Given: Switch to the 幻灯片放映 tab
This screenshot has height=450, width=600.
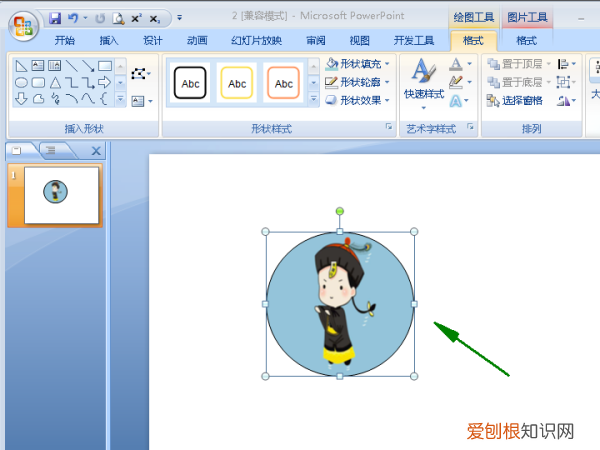Looking at the screenshot, I should tap(256, 40).
